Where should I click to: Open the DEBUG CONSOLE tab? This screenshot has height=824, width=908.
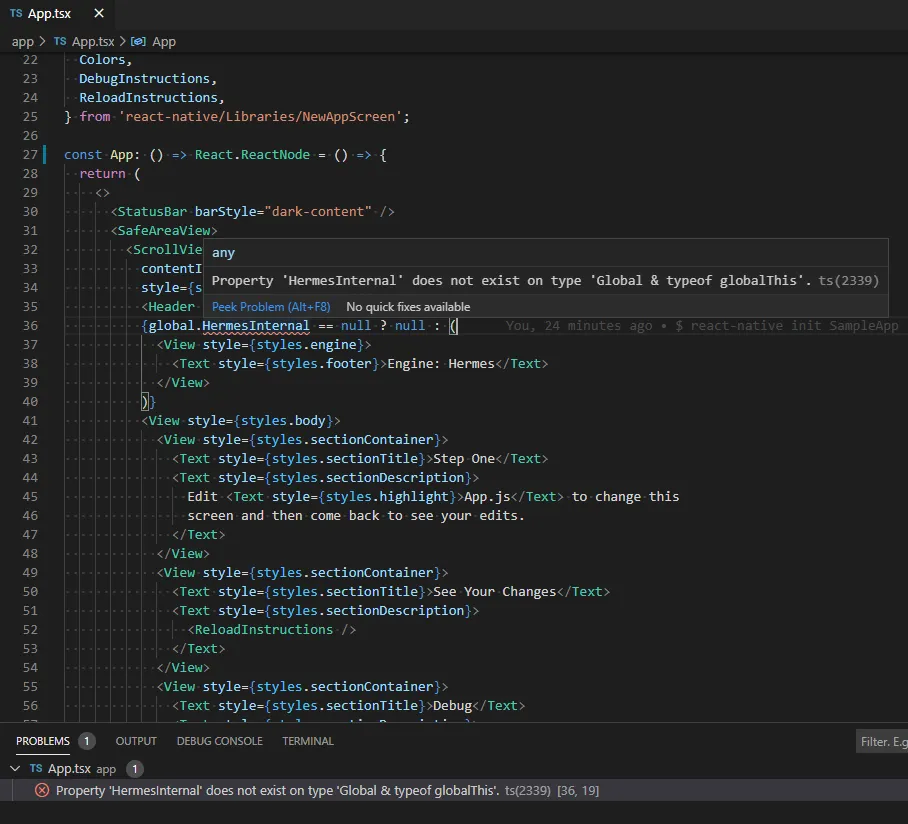[220, 741]
